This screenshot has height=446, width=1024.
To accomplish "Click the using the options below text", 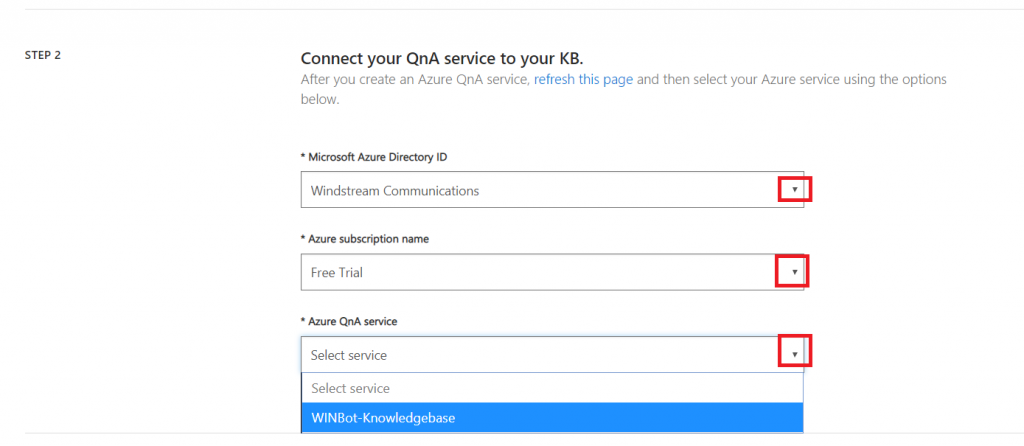I will [x=624, y=90].
